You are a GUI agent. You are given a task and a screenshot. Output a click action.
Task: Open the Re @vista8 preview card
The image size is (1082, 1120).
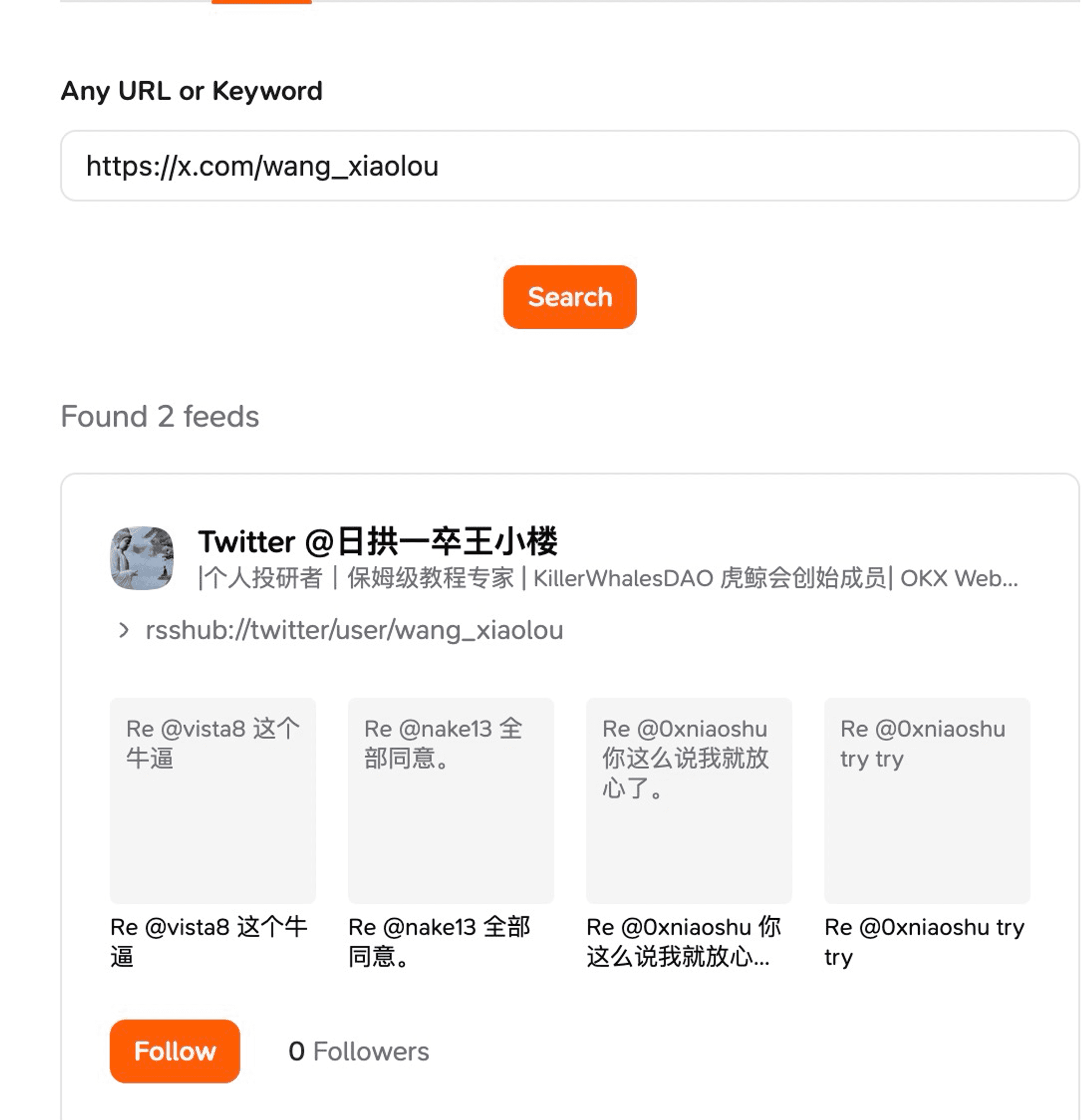[213, 800]
